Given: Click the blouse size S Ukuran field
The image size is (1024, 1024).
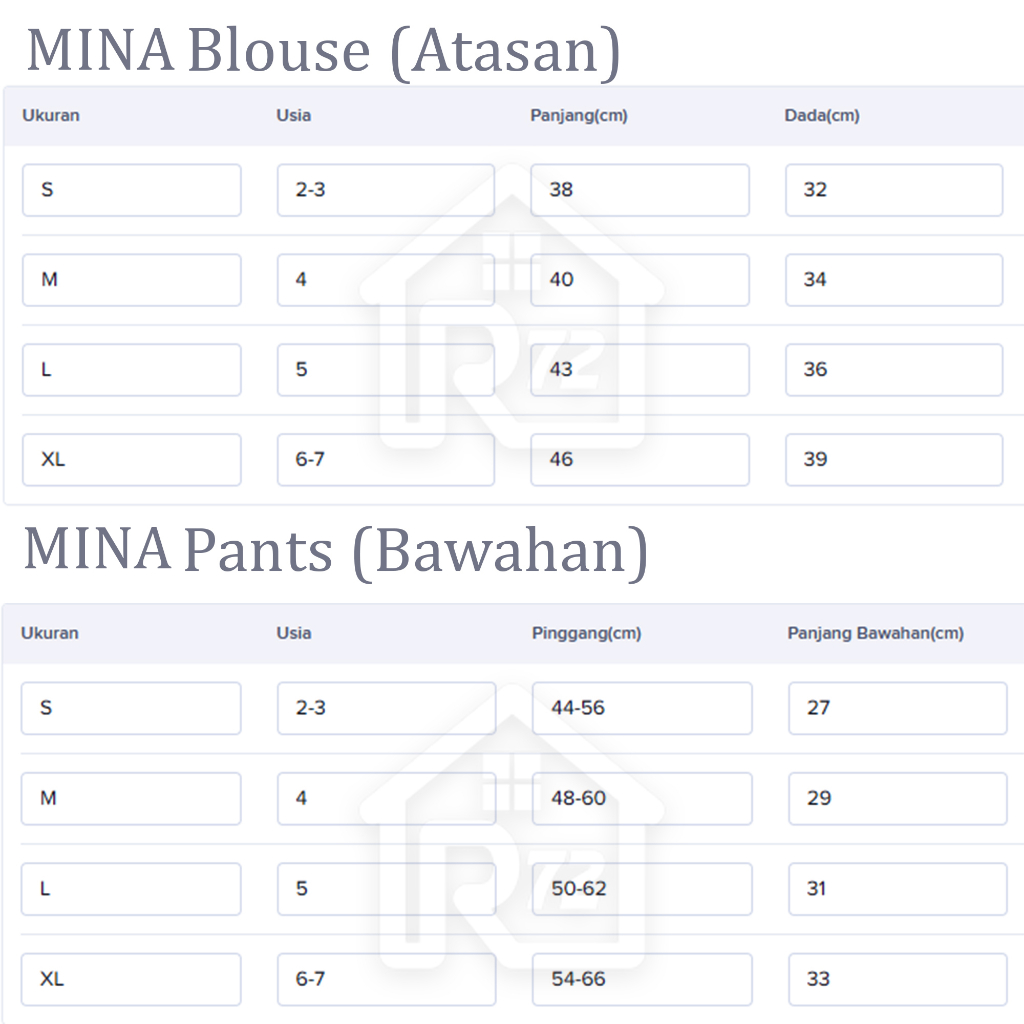Looking at the screenshot, I should [x=131, y=190].
